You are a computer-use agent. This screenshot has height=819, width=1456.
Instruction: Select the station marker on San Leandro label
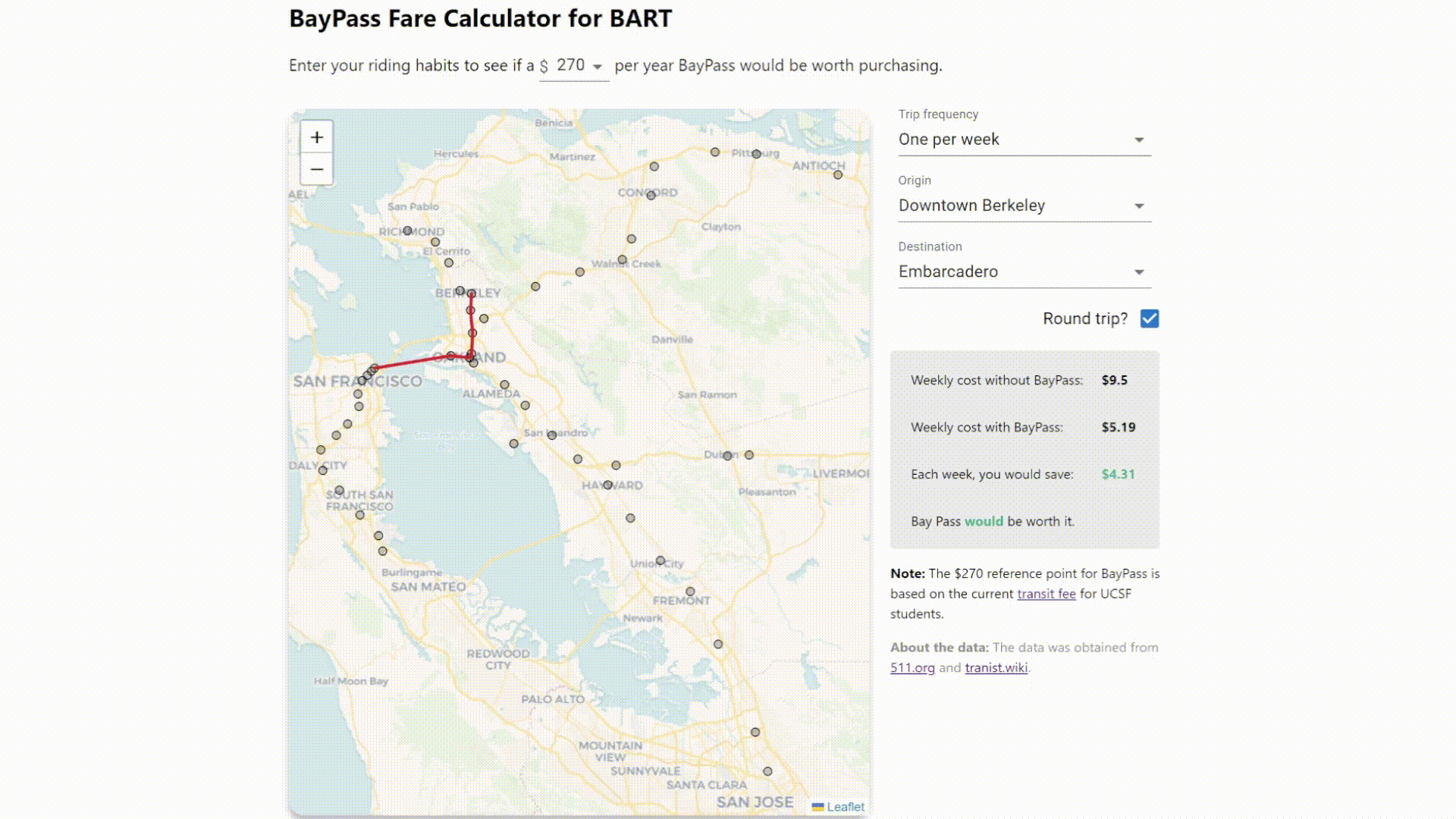tap(552, 435)
